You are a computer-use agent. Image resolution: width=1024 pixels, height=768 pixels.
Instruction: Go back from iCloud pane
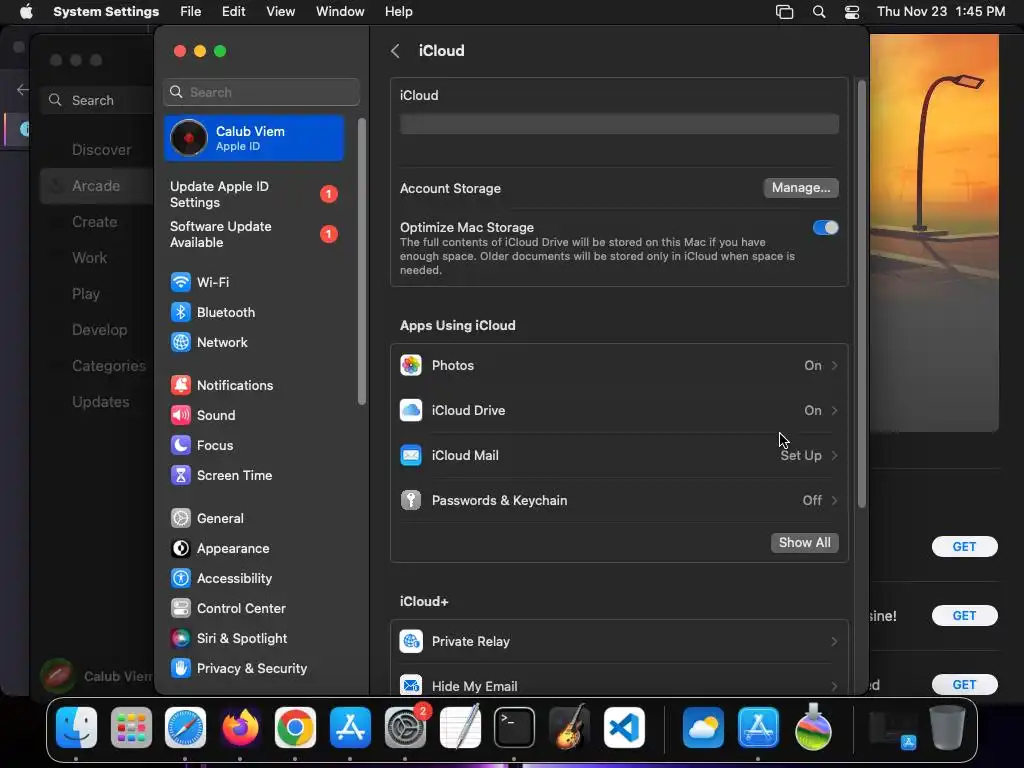tap(395, 51)
